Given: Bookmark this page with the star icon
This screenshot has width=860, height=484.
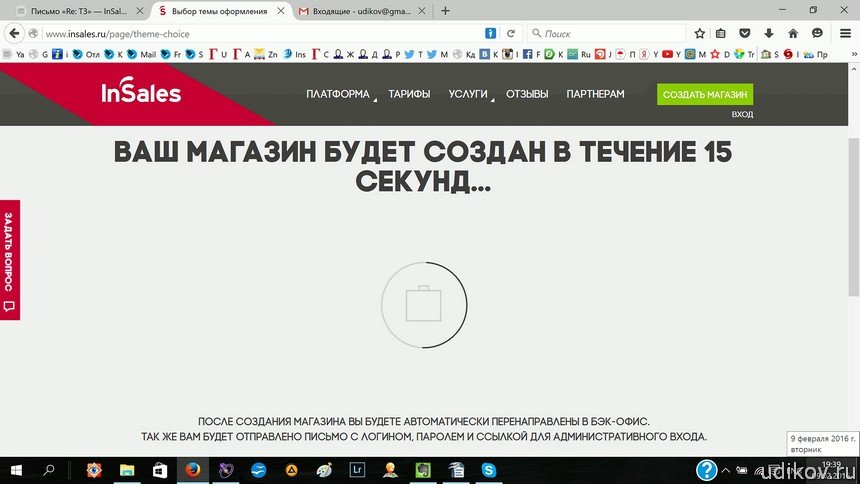Looking at the screenshot, I should (x=700, y=33).
